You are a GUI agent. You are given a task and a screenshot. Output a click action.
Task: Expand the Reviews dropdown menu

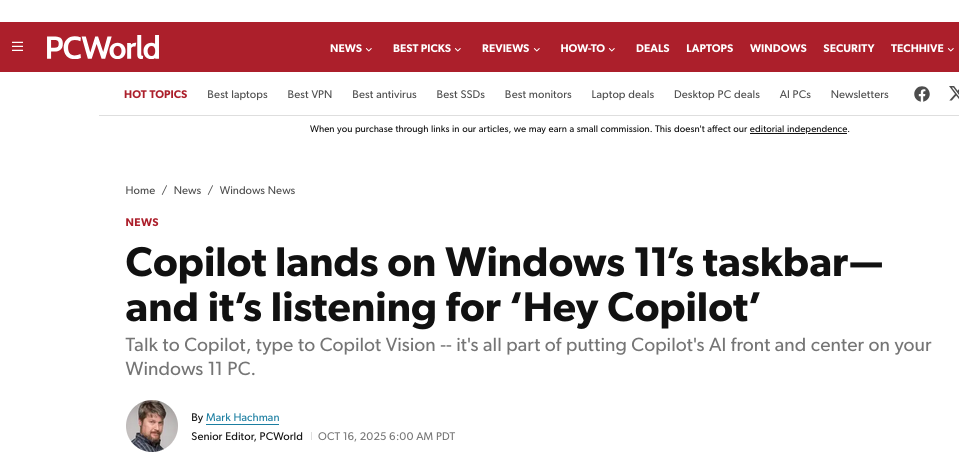(x=511, y=48)
